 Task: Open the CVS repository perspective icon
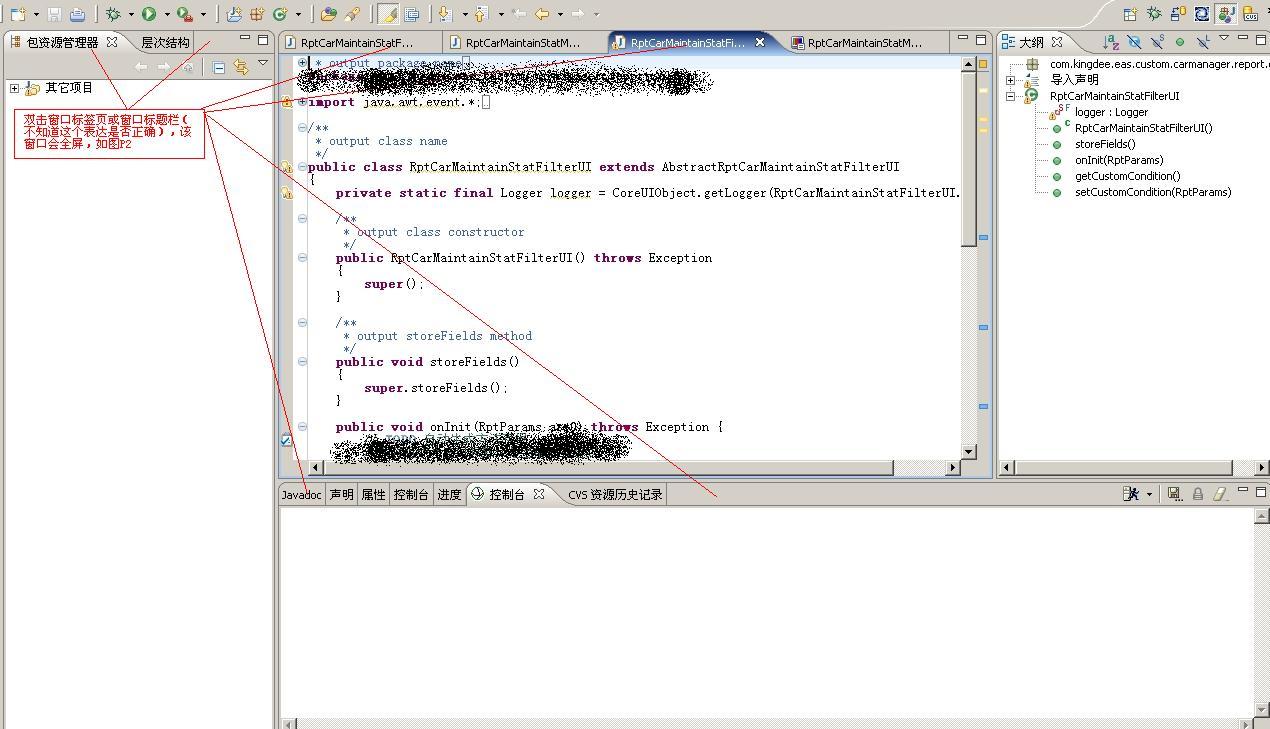pos(1250,14)
